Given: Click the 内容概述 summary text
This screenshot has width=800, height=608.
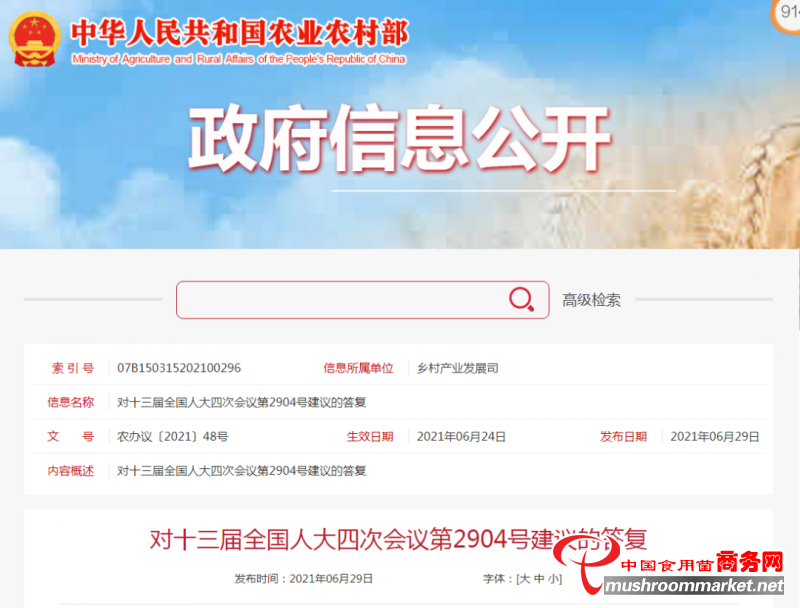Looking at the screenshot, I should [241, 471].
